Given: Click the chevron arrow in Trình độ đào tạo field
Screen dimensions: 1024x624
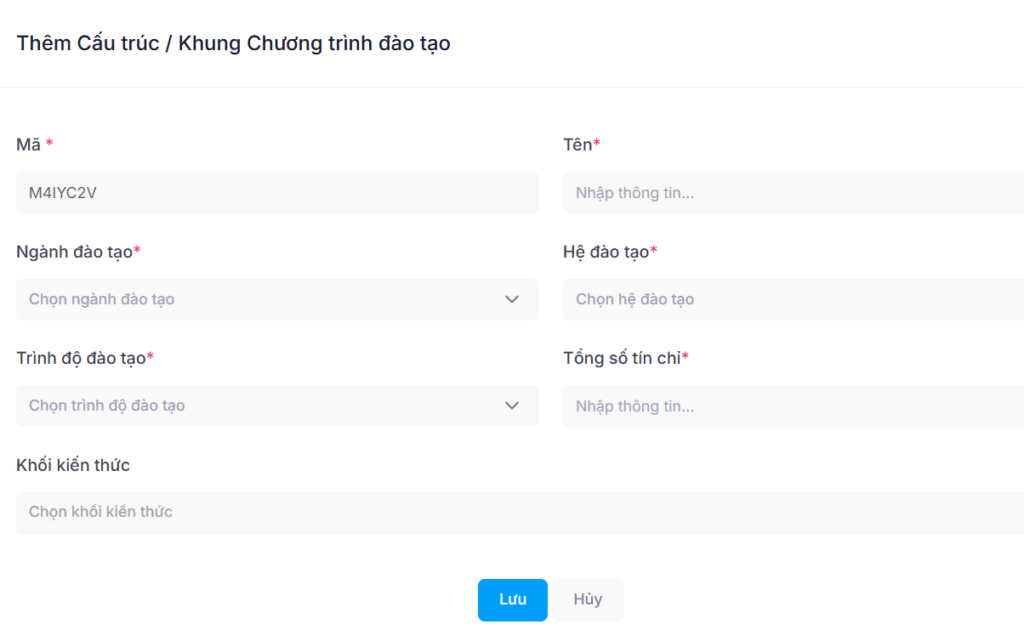Looking at the screenshot, I should tap(511, 406).
